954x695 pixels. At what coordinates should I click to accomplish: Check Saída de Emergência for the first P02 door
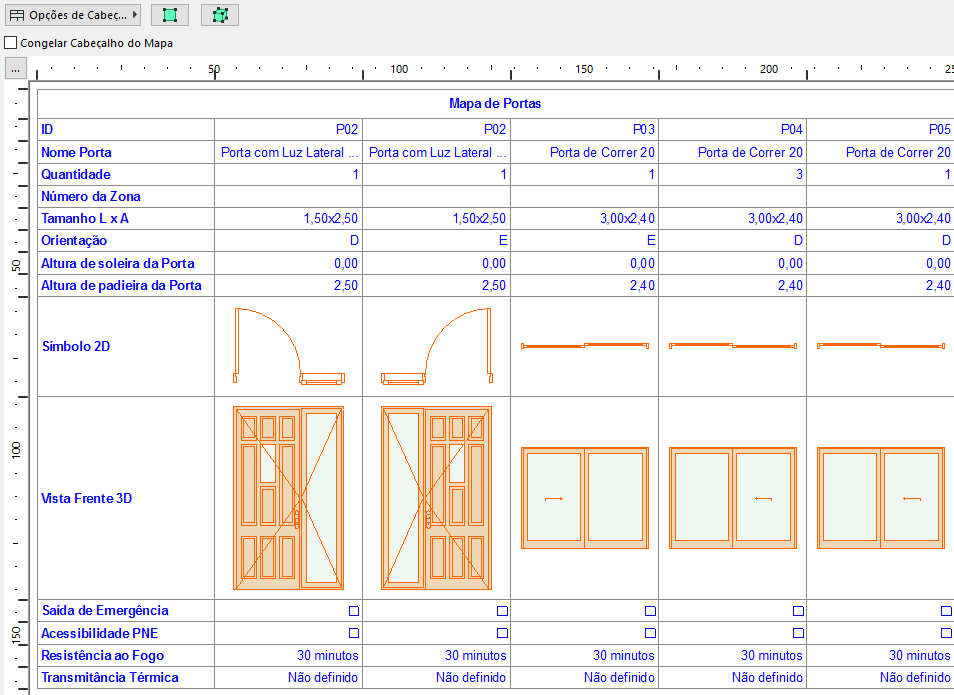click(x=352, y=609)
